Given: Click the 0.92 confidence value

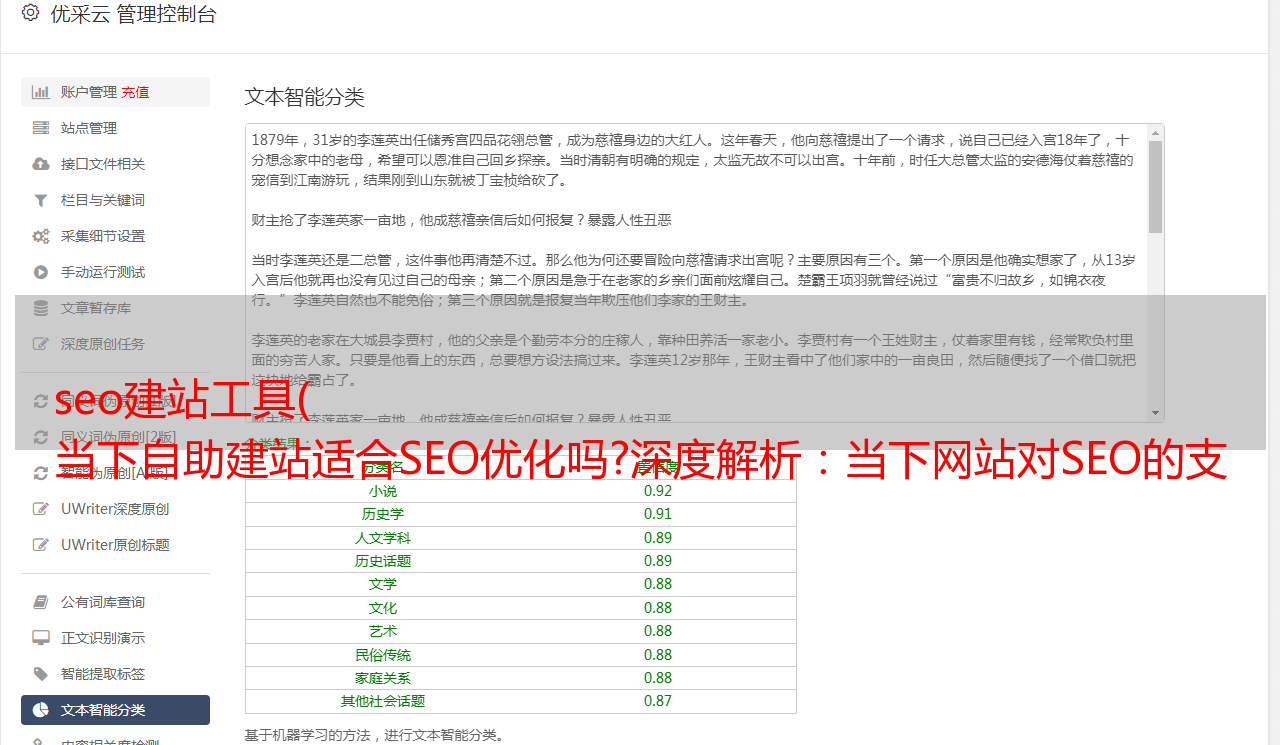Looking at the screenshot, I should point(658,491).
